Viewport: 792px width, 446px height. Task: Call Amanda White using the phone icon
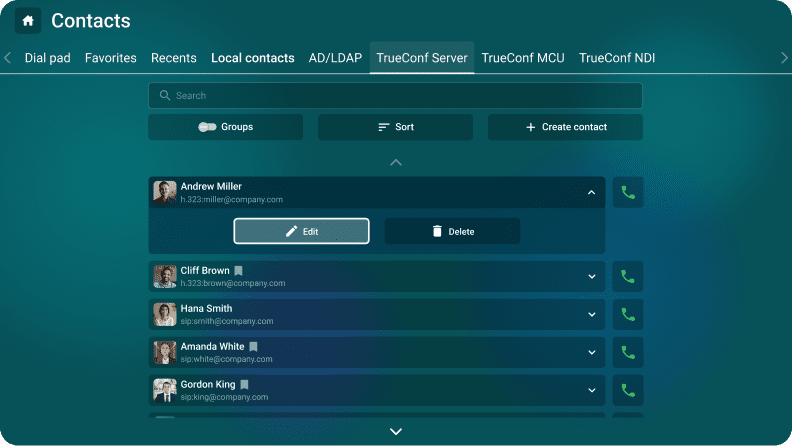click(628, 352)
